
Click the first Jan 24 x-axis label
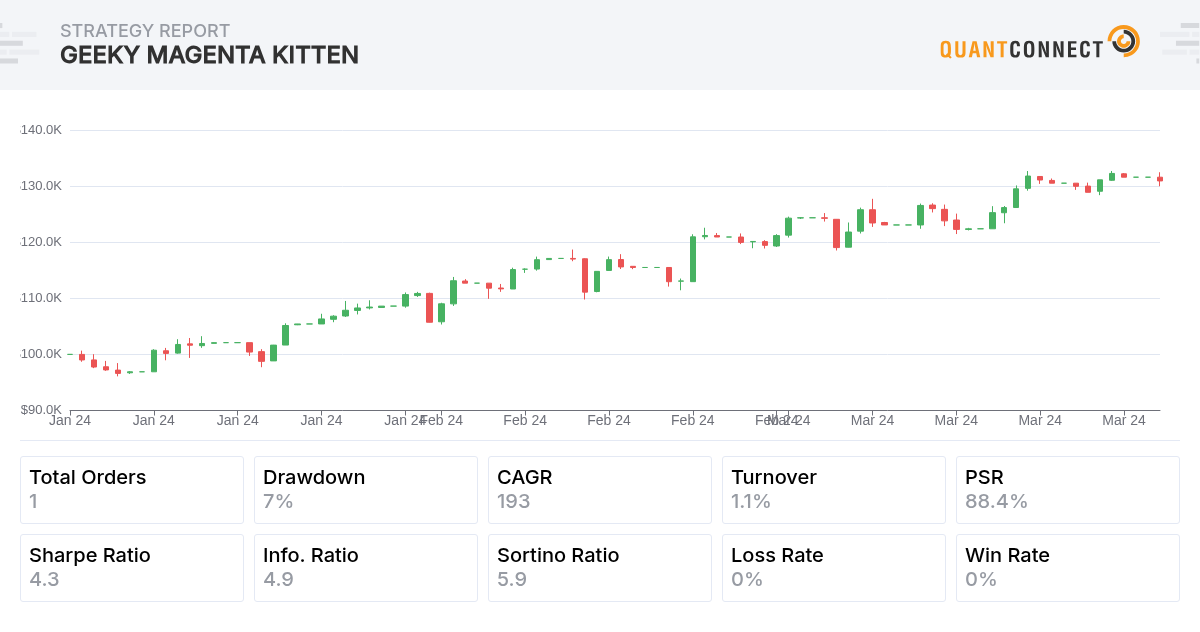point(70,421)
